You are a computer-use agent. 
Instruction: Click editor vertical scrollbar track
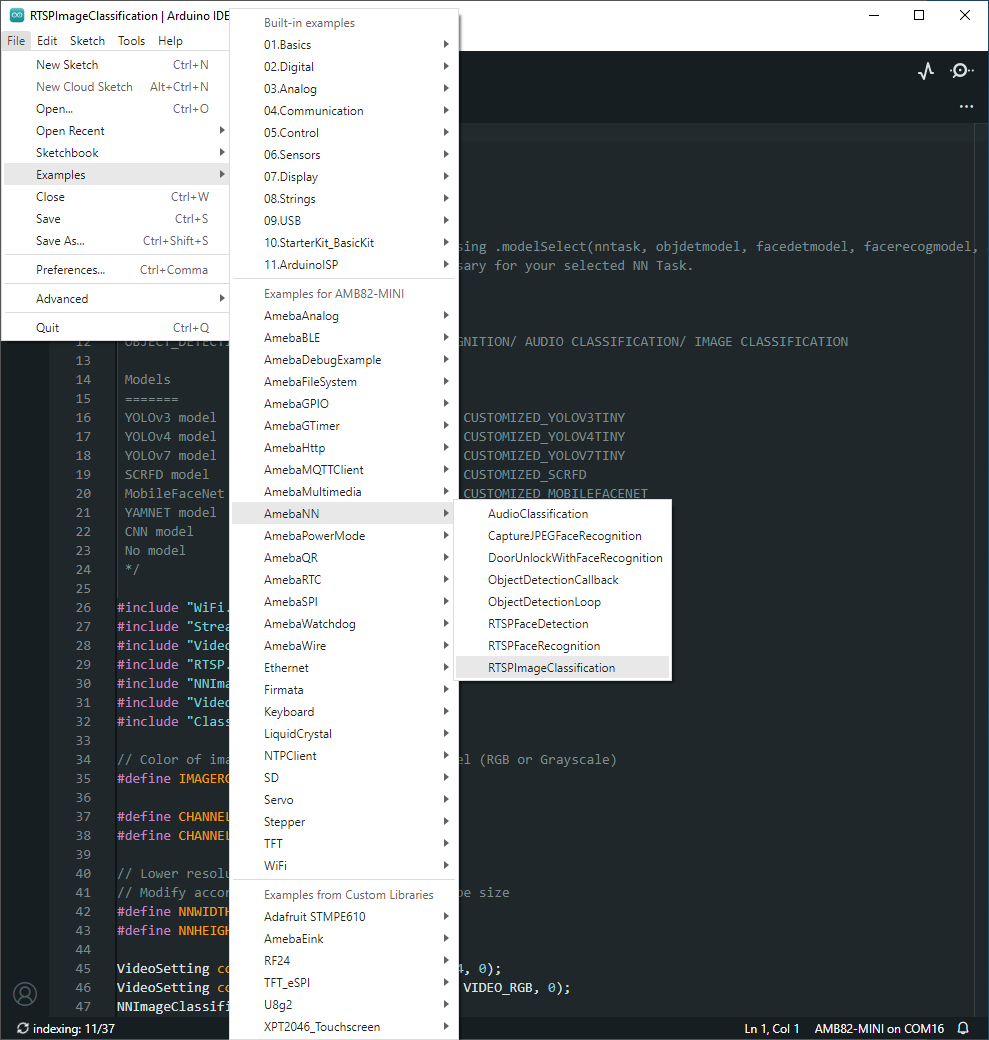(x=981, y=570)
